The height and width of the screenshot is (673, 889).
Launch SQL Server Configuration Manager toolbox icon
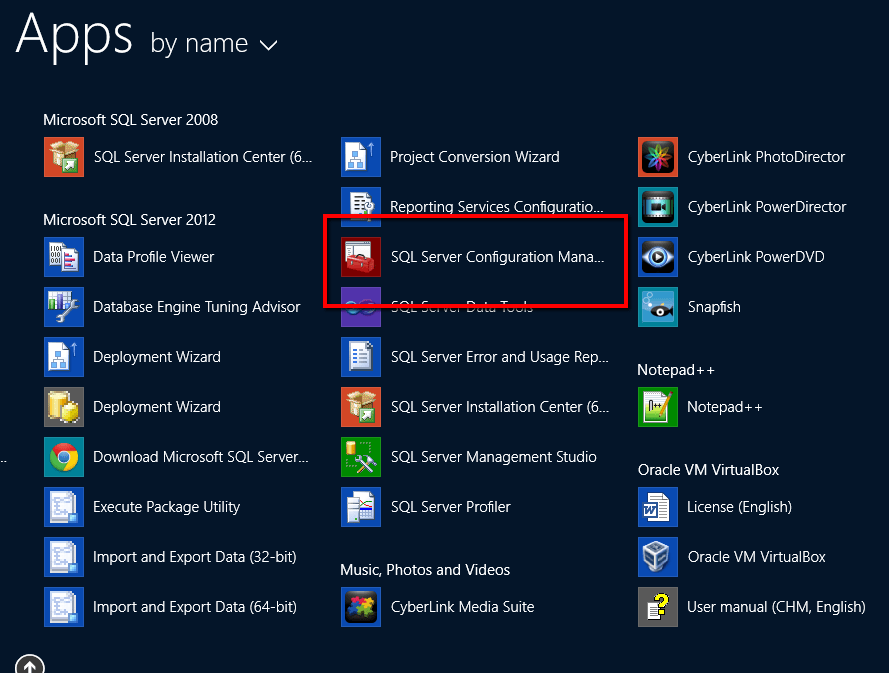coord(361,257)
